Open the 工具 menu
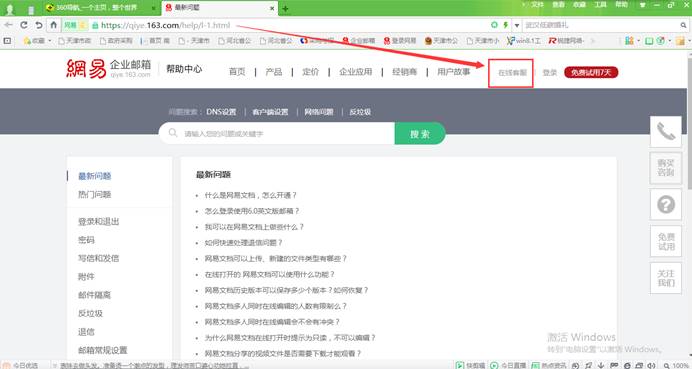Image resolution: width=692 pixels, height=369 pixels. tap(600, 4)
